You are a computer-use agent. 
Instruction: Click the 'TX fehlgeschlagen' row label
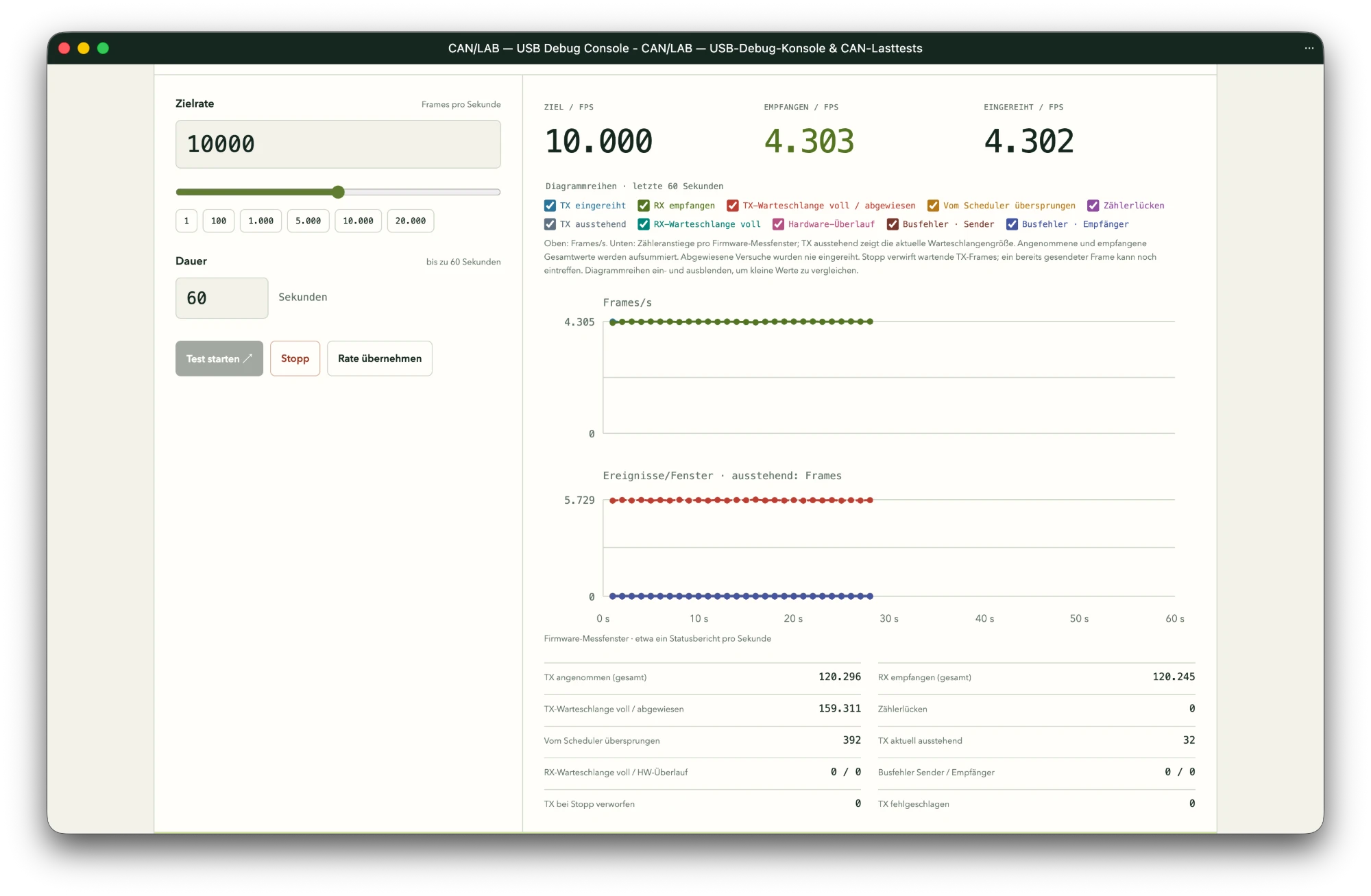click(913, 804)
